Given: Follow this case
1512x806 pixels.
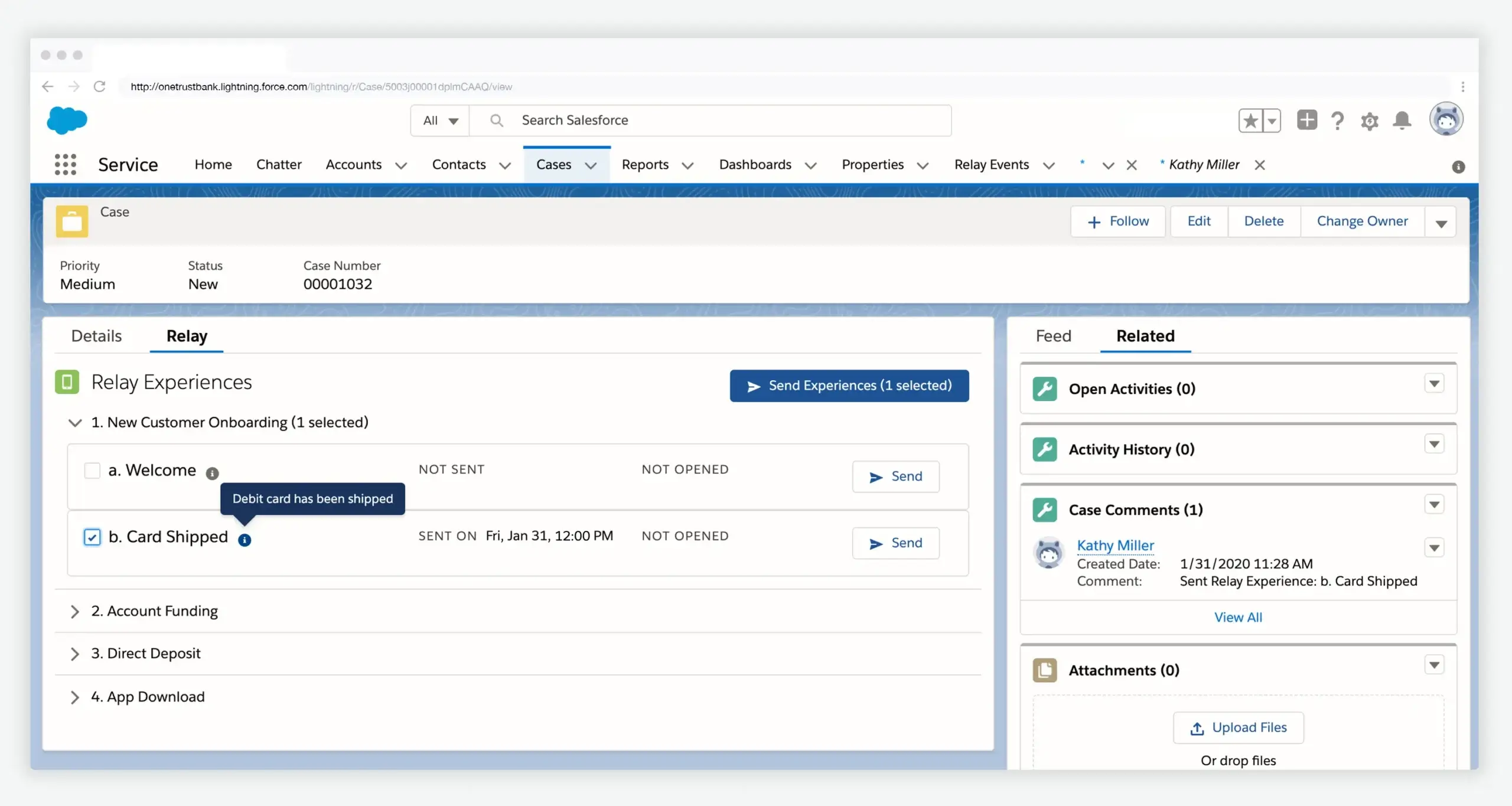Looking at the screenshot, I should pyautogui.click(x=1118, y=222).
